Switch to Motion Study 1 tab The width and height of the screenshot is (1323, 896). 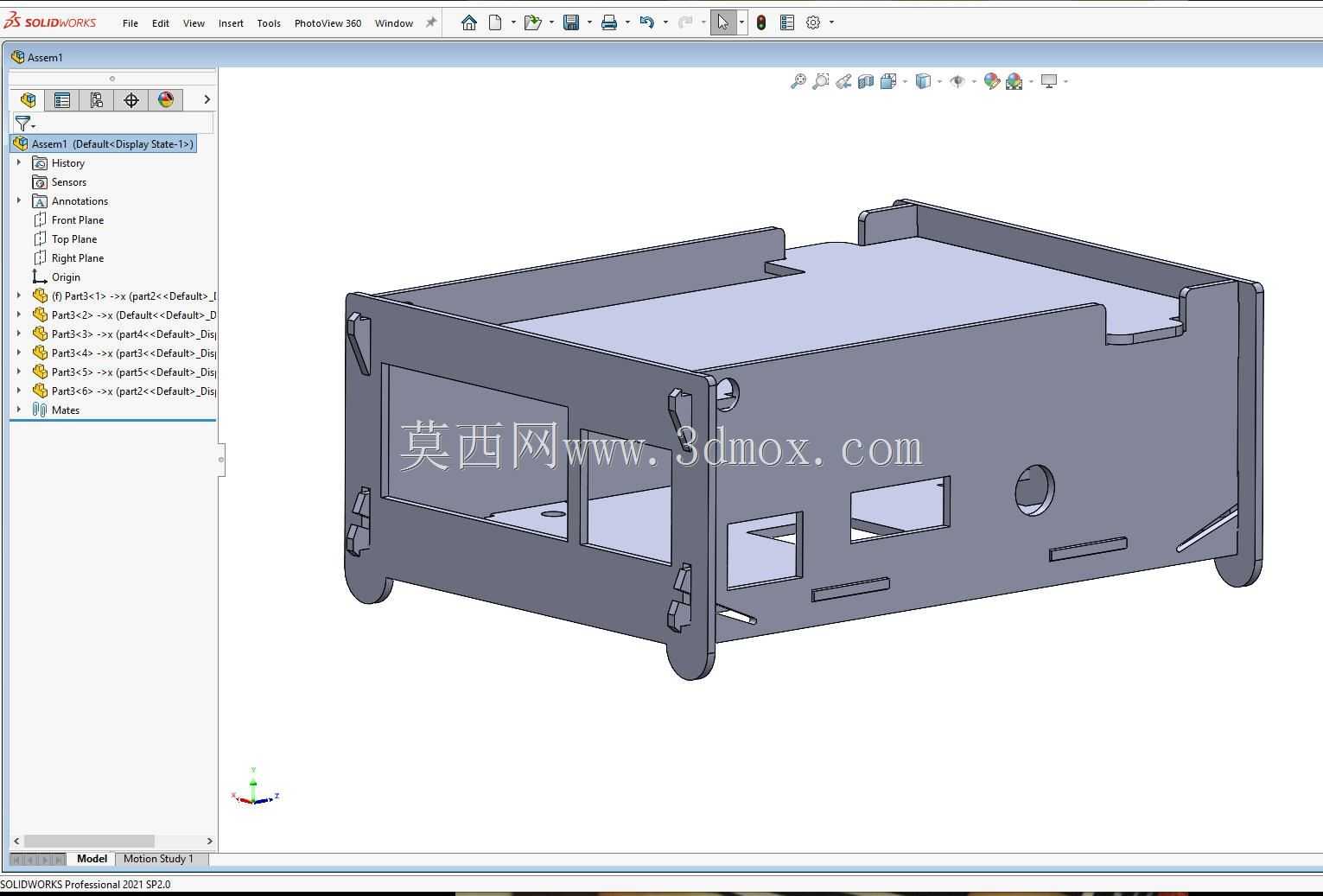pos(159,859)
